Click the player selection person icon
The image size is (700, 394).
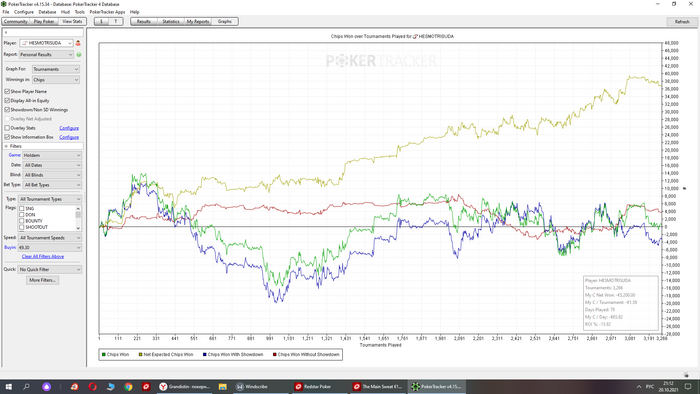[78, 43]
